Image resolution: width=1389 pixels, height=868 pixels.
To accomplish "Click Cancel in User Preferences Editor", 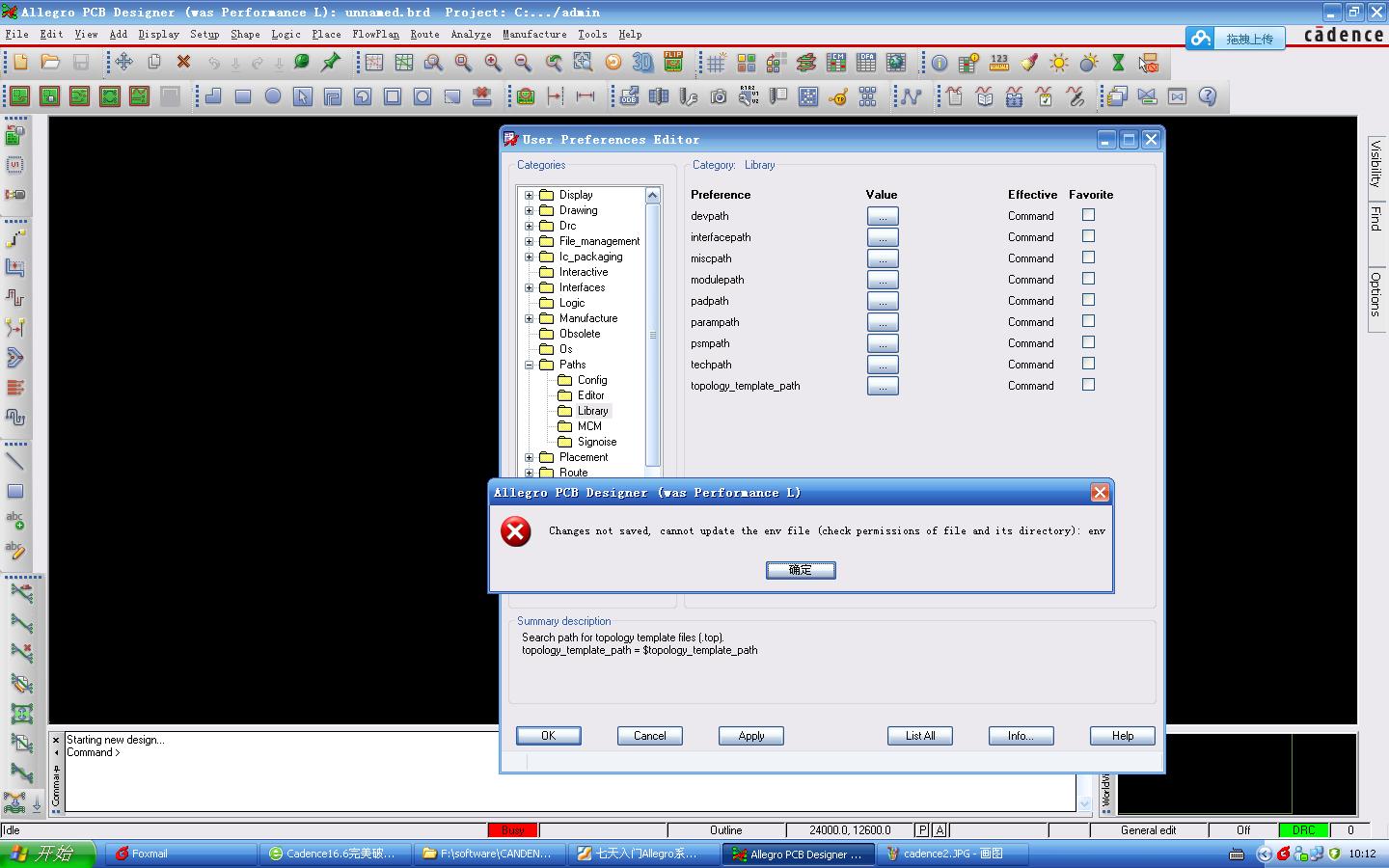I will [x=650, y=736].
